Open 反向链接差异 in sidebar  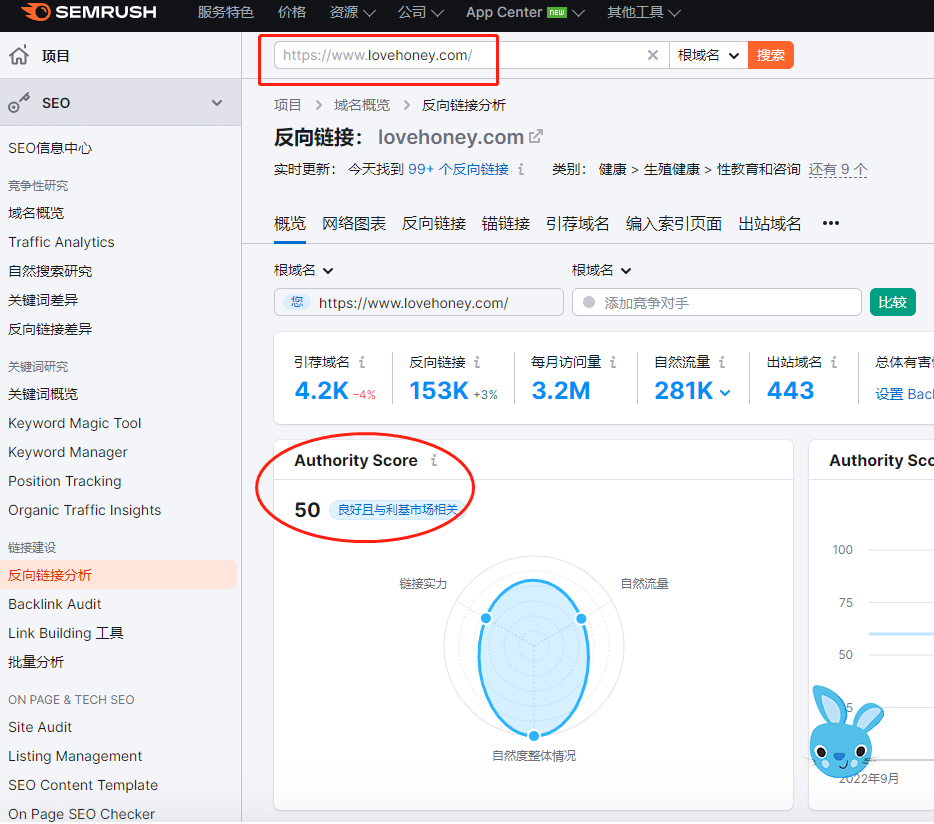point(50,329)
